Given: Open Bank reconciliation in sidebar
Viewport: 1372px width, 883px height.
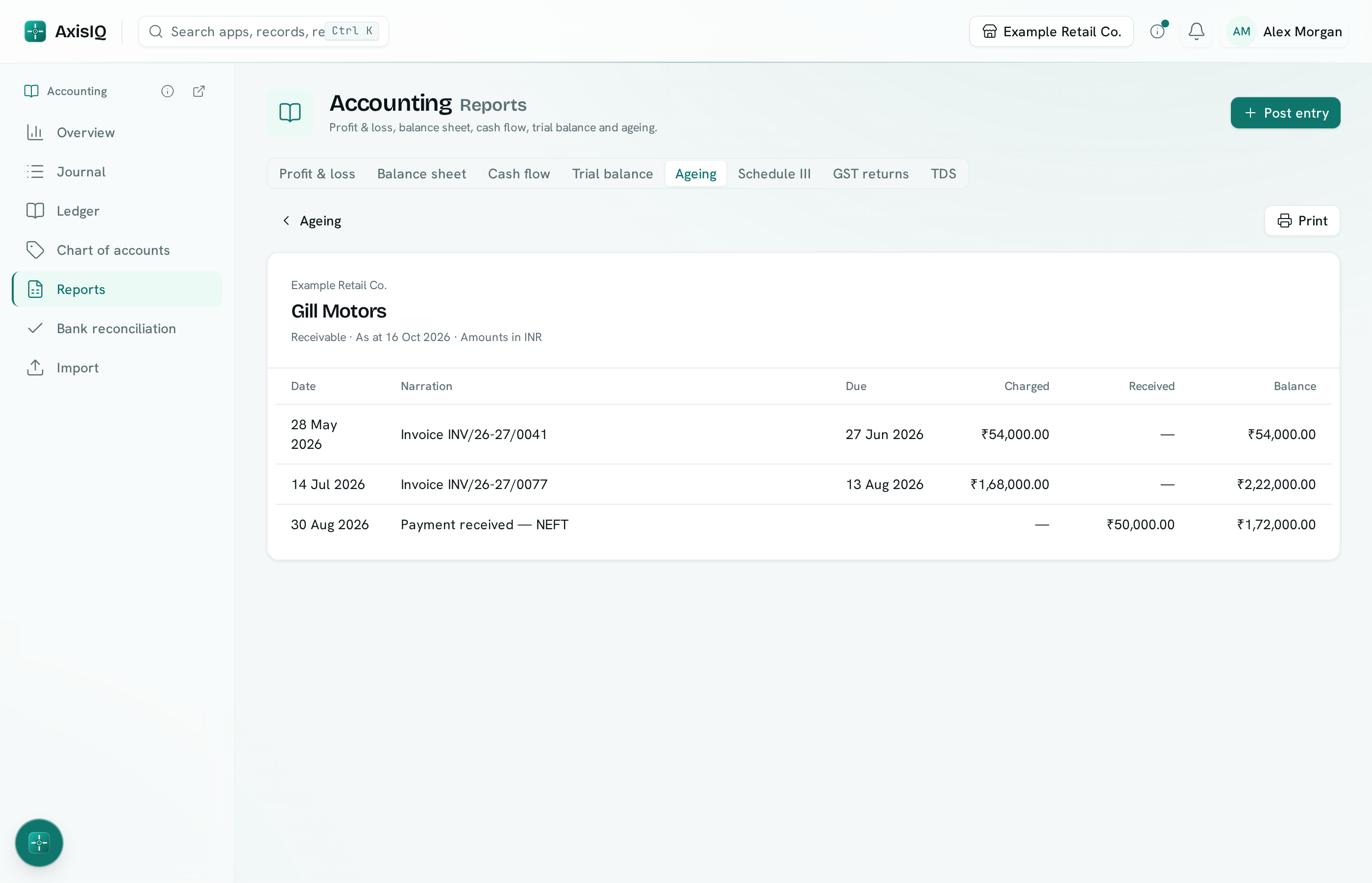Looking at the screenshot, I should 117,328.
